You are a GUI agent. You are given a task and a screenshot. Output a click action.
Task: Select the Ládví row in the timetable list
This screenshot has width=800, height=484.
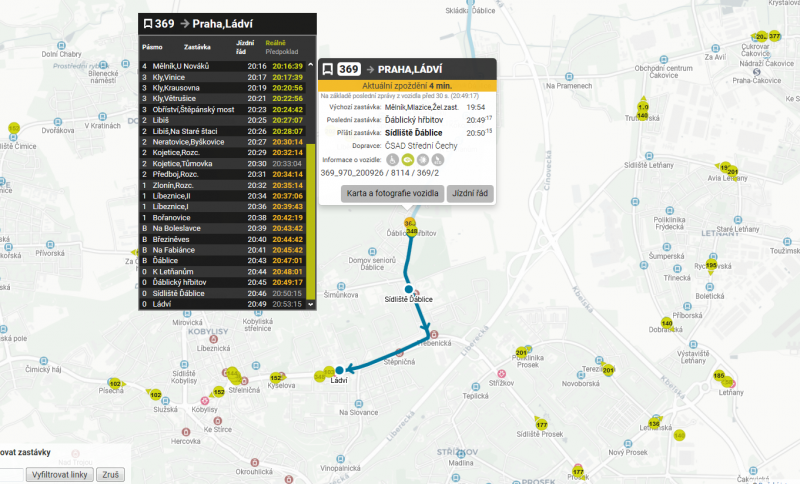click(222, 304)
